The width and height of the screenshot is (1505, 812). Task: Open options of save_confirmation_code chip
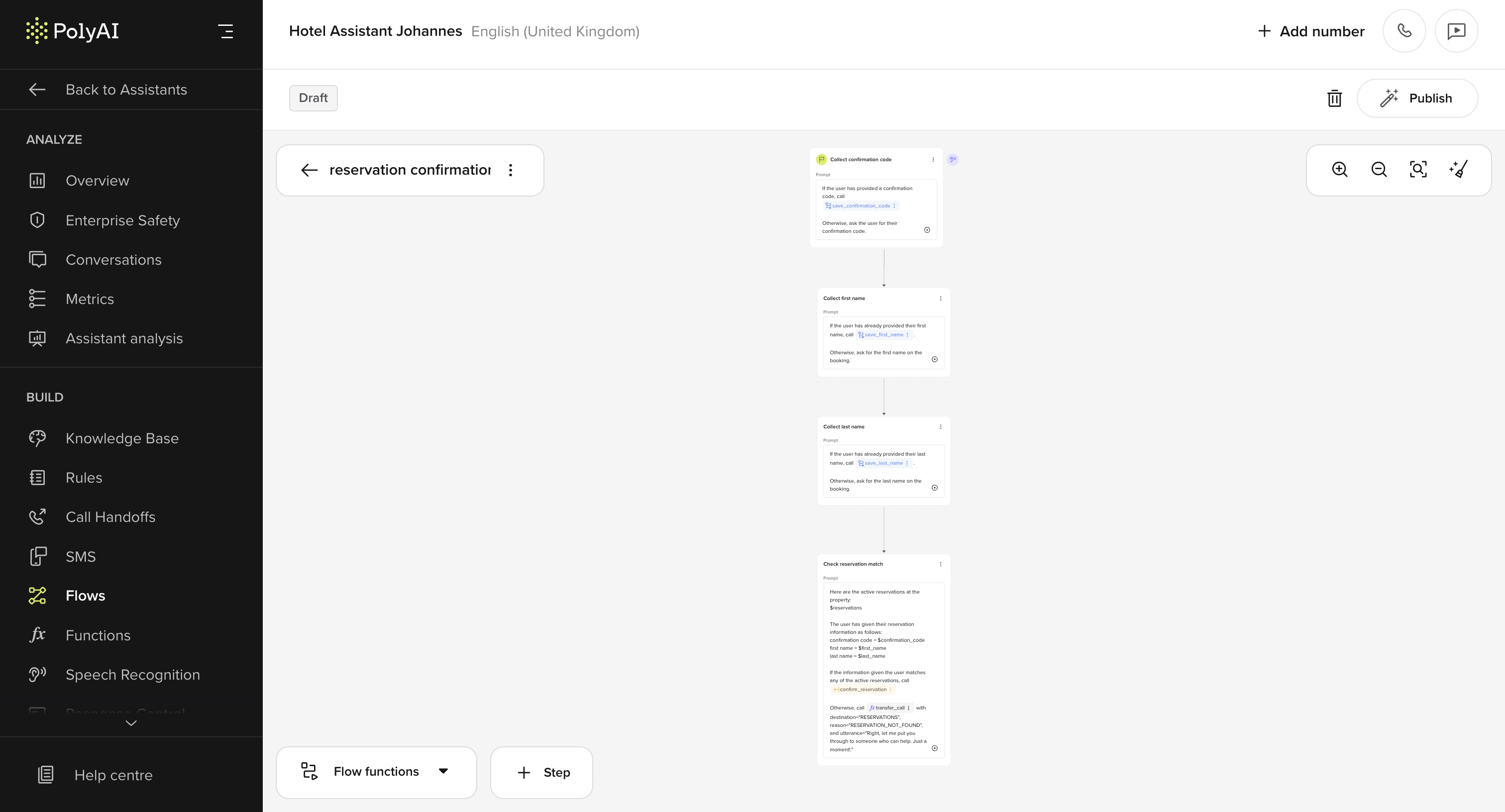894,205
